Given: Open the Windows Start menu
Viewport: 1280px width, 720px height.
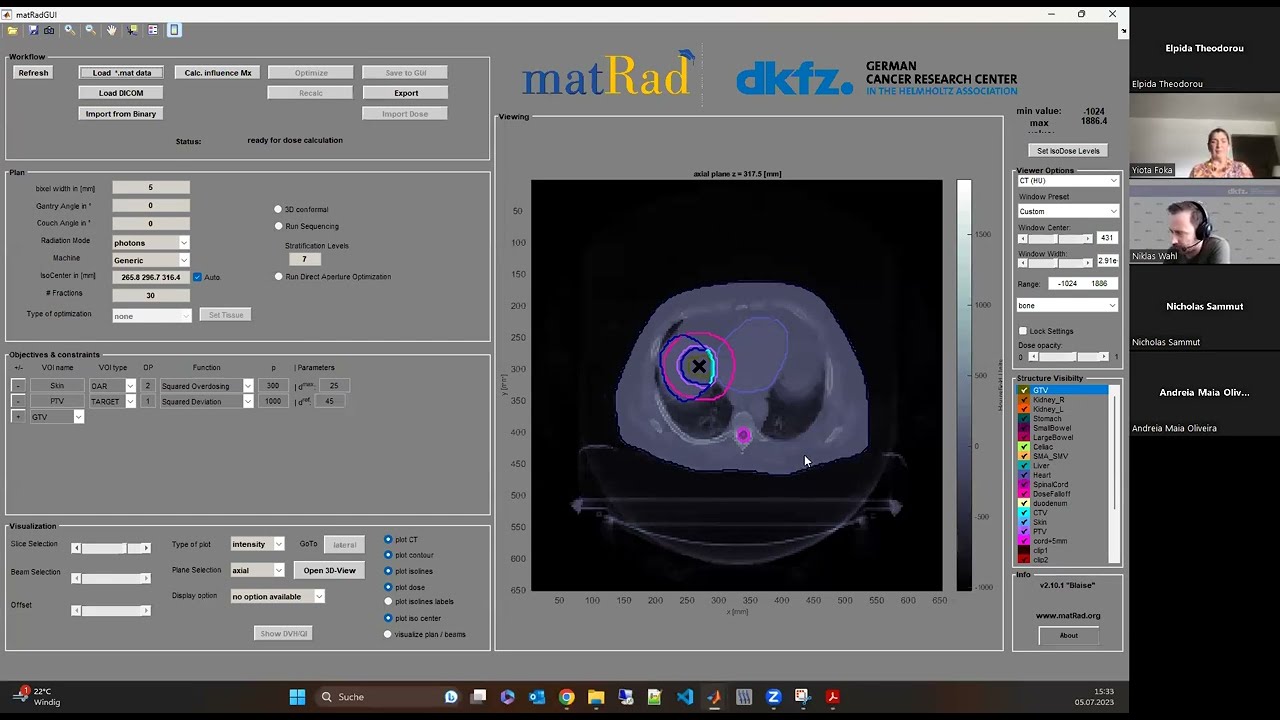Looking at the screenshot, I should [297, 697].
